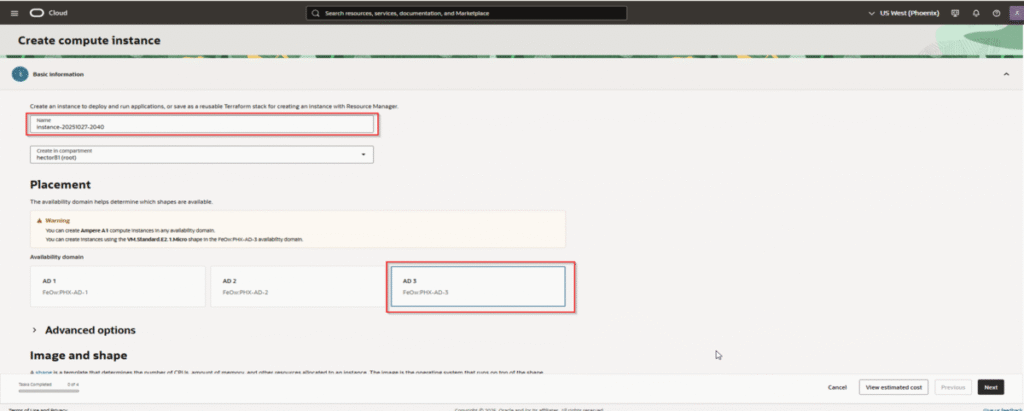Screen dimensions: 1024x411
Task: Click the instance Name input field
Action: [x=201, y=124]
